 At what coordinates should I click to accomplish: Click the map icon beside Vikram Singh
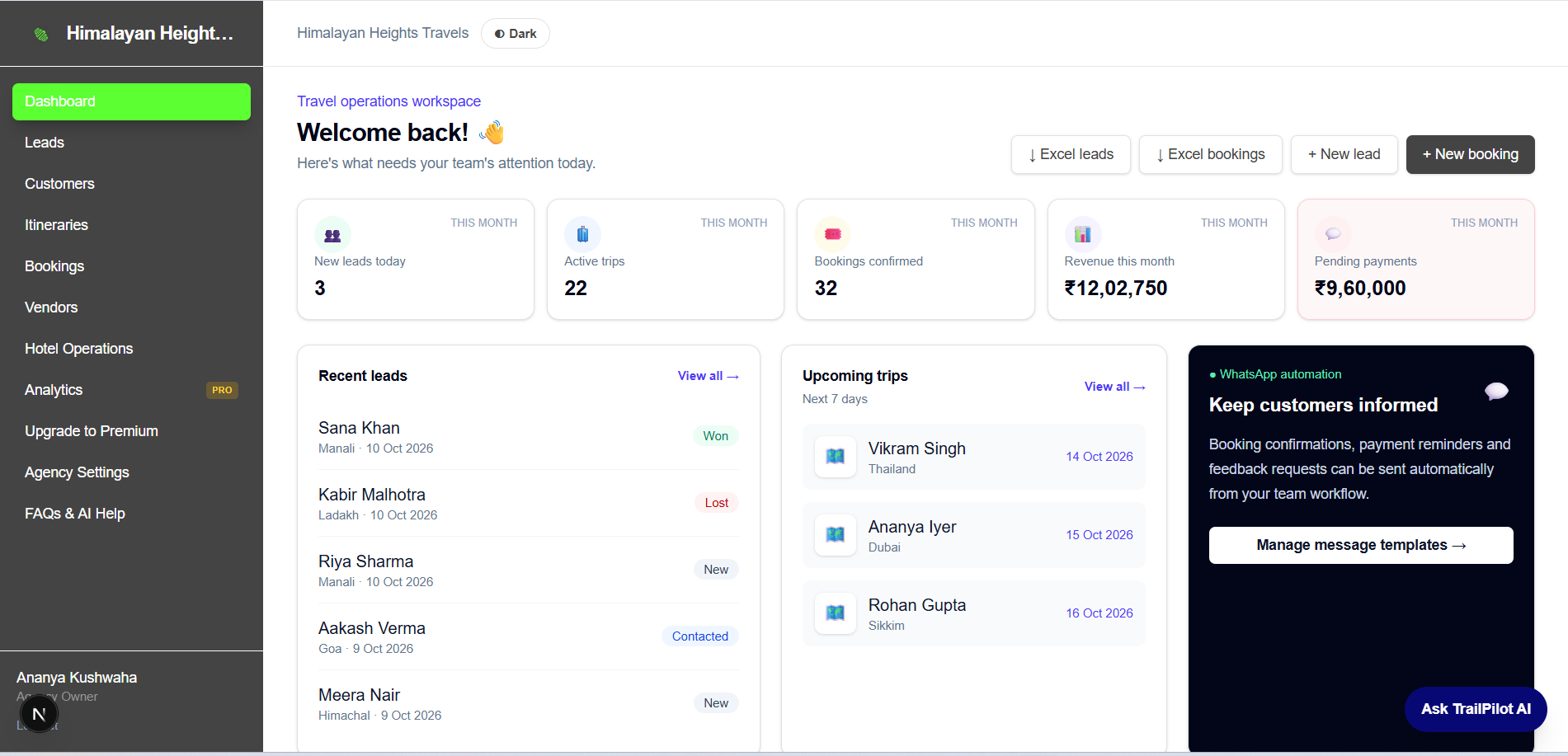click(835, 457)
